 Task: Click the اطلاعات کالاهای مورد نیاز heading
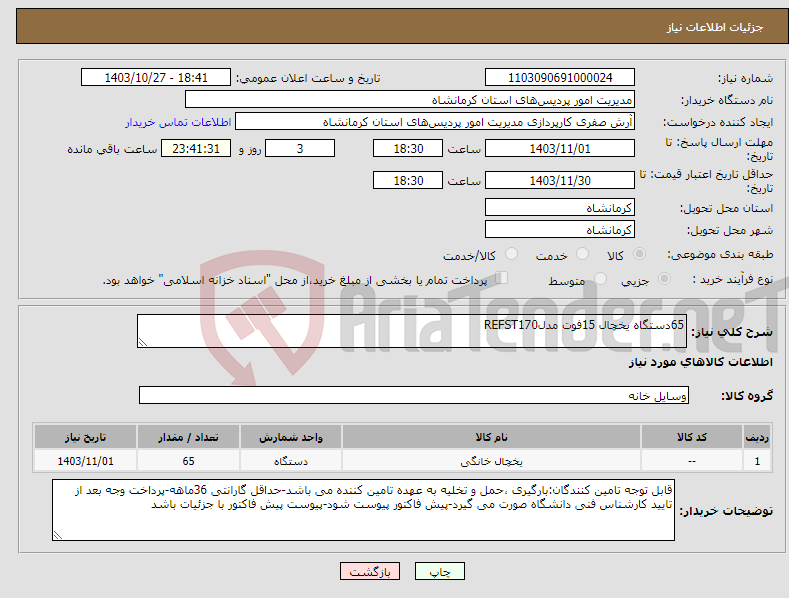coord(700,362)
